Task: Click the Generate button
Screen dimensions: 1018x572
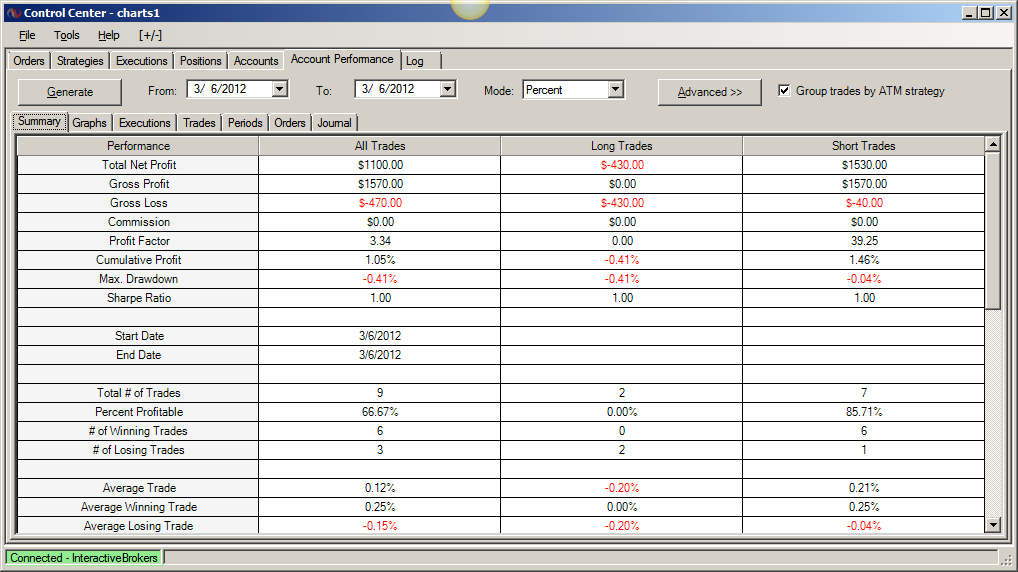Action: point(69,92)
